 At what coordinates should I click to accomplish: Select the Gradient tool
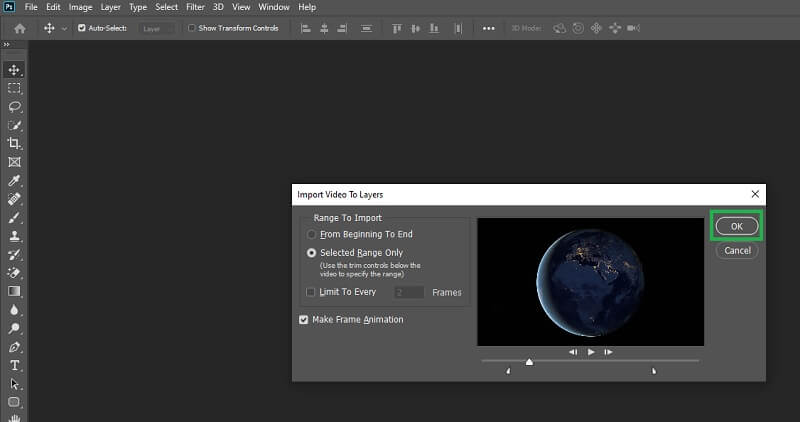click(x=14, y=291)
